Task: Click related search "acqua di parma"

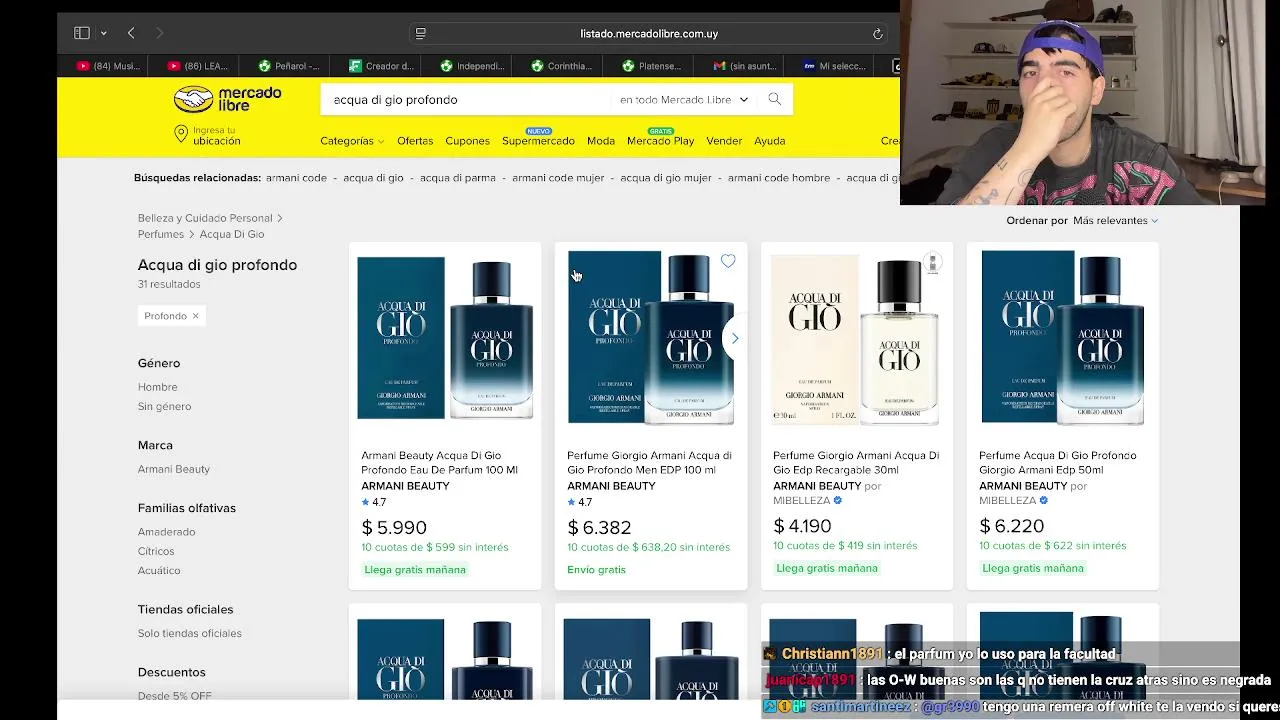Action: point(458,178)
